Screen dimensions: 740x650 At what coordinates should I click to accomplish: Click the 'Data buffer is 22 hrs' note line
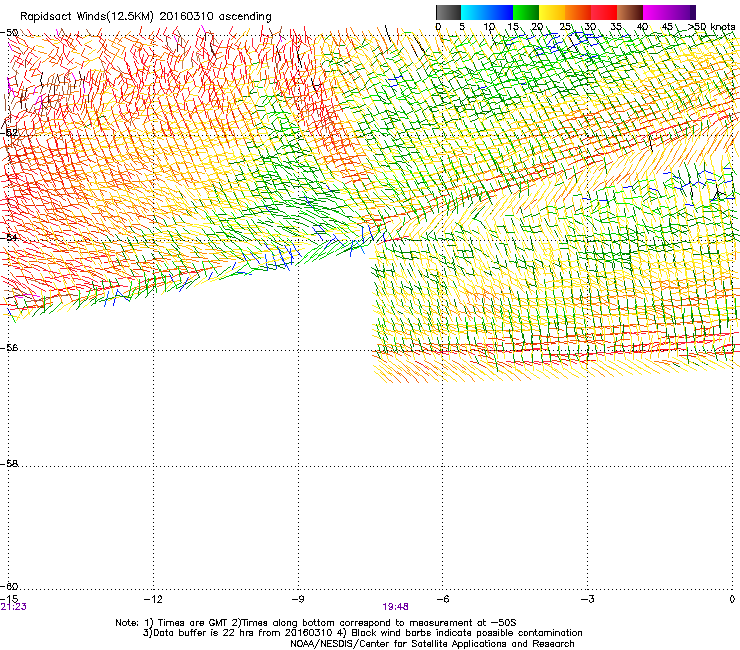pos(362,633)
